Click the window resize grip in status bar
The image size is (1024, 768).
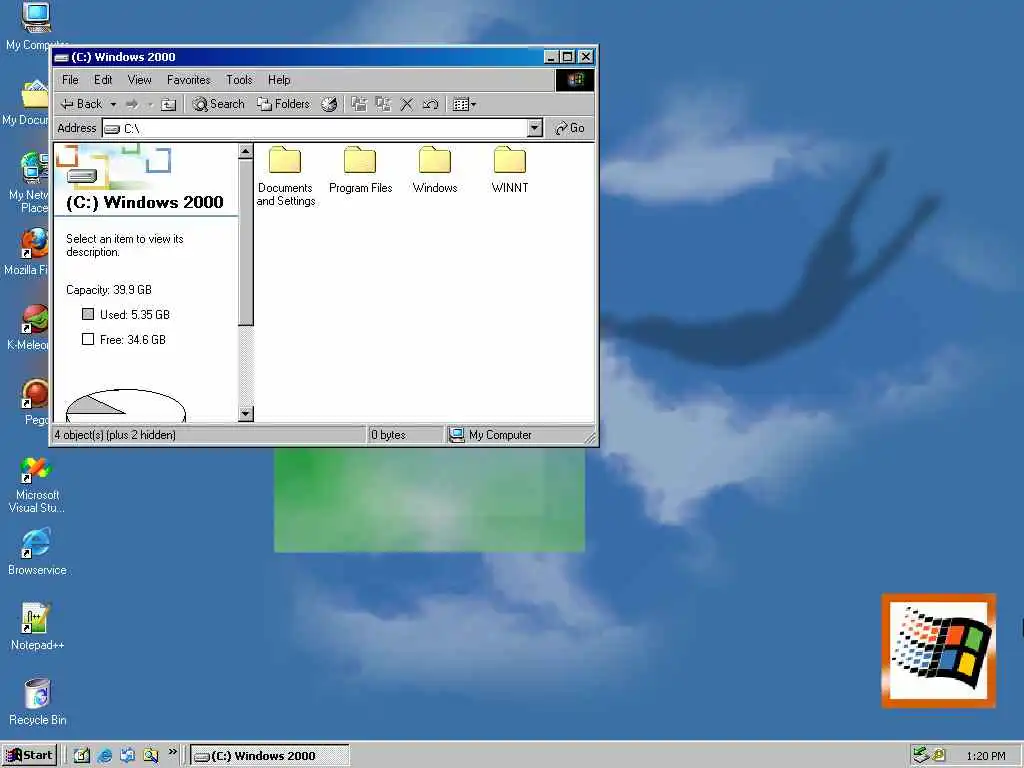click(x=590, y=438)
